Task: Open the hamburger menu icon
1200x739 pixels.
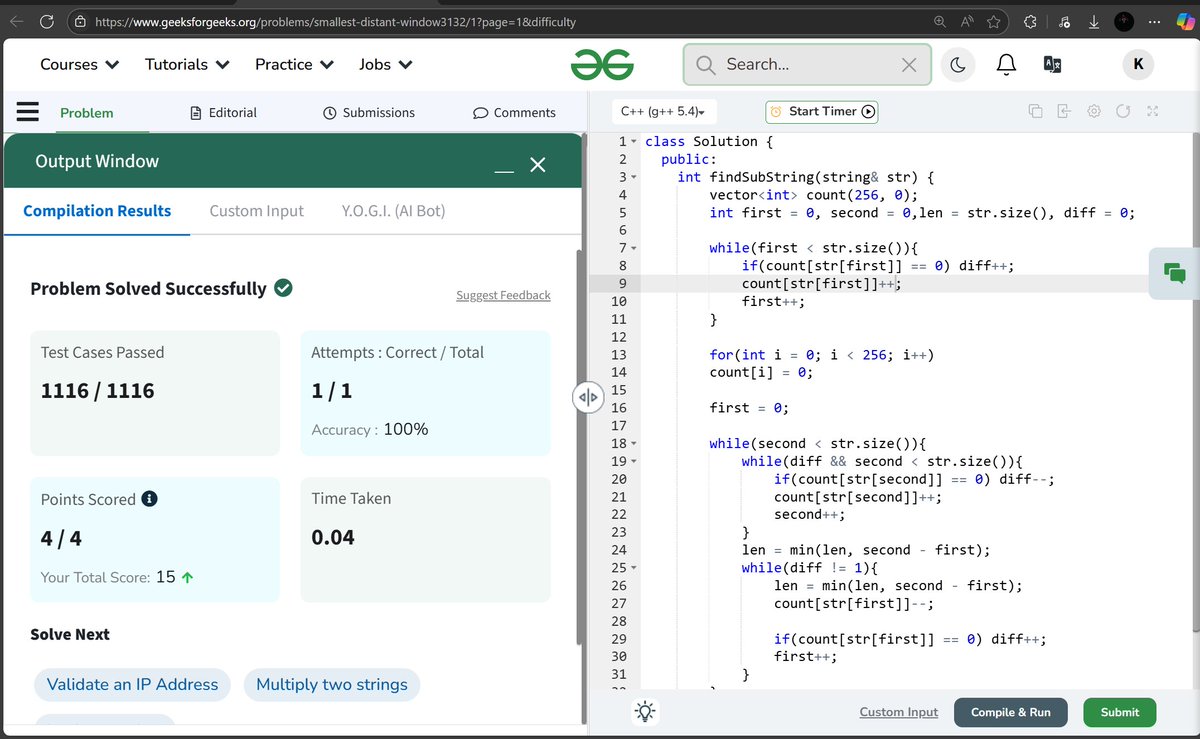Action: (x=27, y=112)
